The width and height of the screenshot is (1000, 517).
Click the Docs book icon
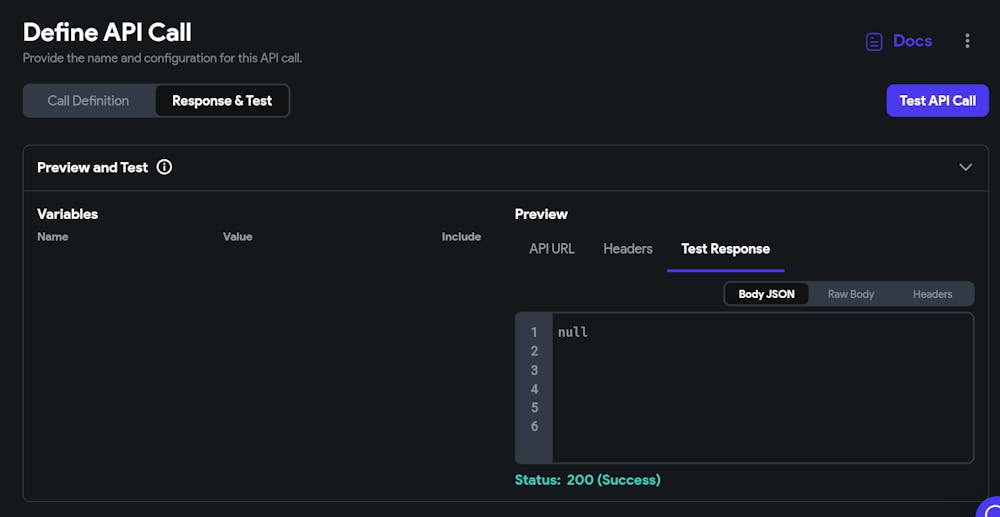click(x=874, y=41)
